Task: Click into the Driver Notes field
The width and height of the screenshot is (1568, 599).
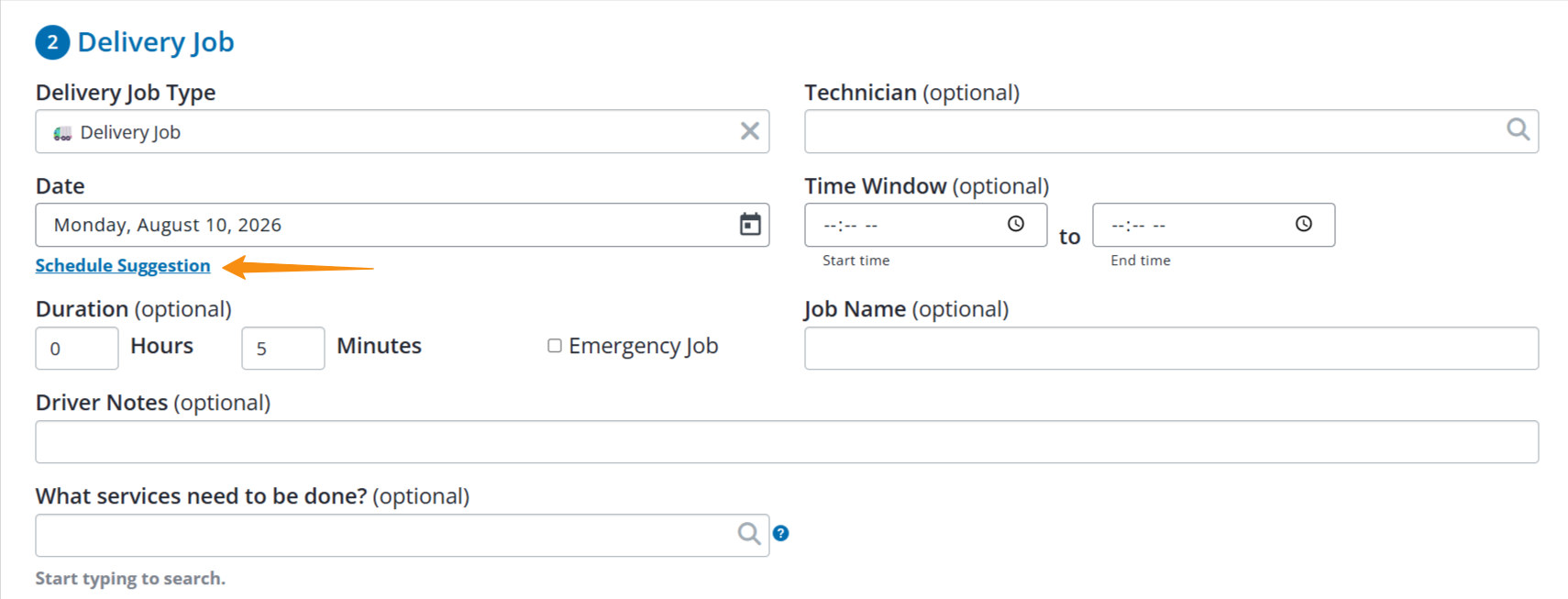Action: 787,442
